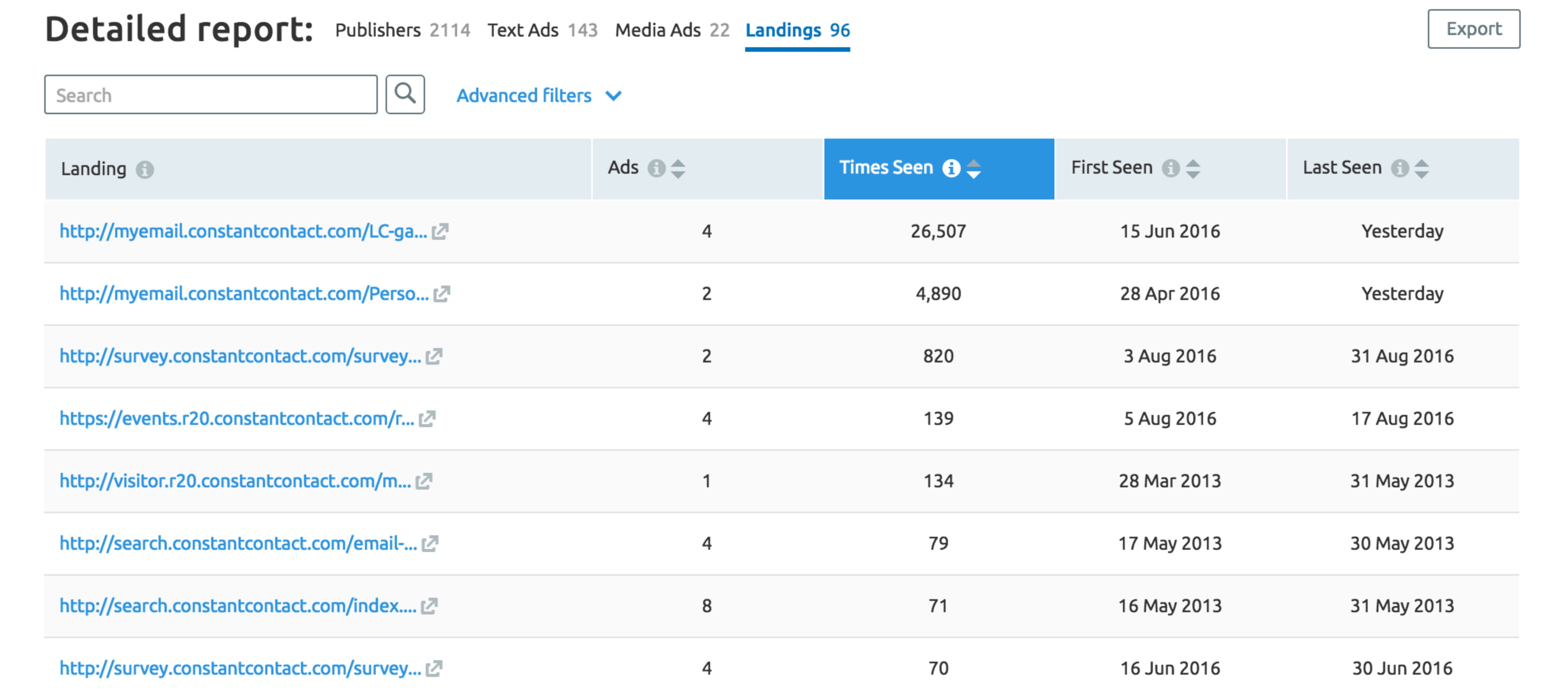Expand the Advanced filters dropdown
The image size is (1568, 699).
(539, 96)
